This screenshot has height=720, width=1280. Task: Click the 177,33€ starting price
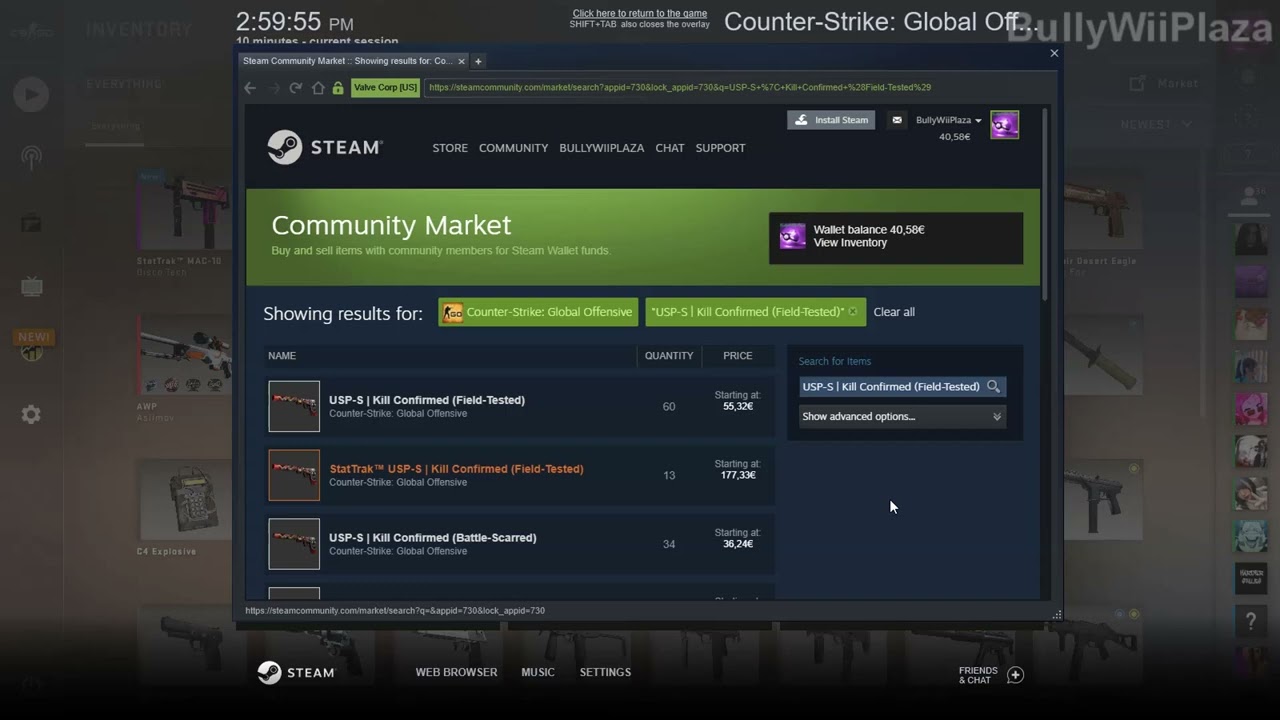(x=738, y=476)
